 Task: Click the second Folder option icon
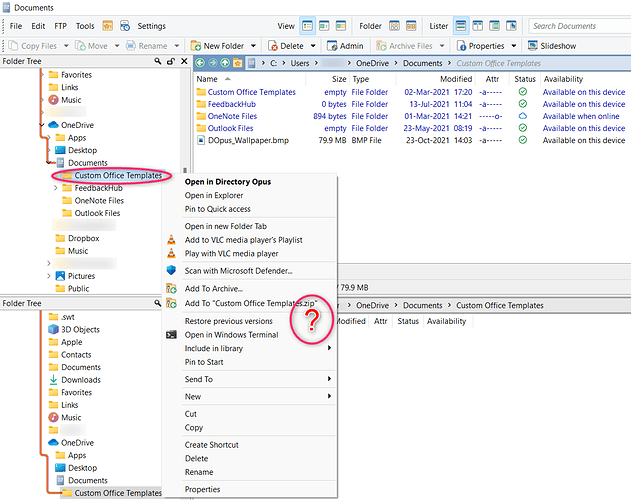click(411, 26)
